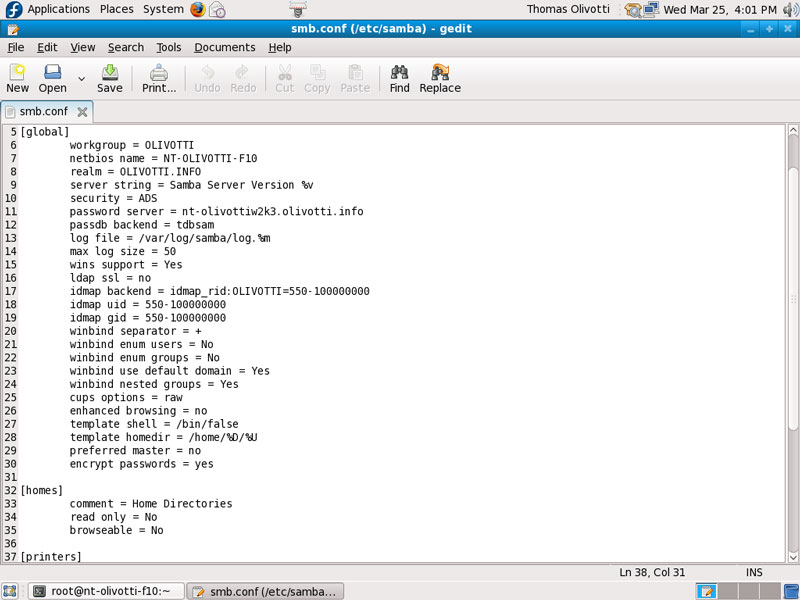Open the Applications menu in the panel
The width and height of the screenshot is (800, 600).
59,9
